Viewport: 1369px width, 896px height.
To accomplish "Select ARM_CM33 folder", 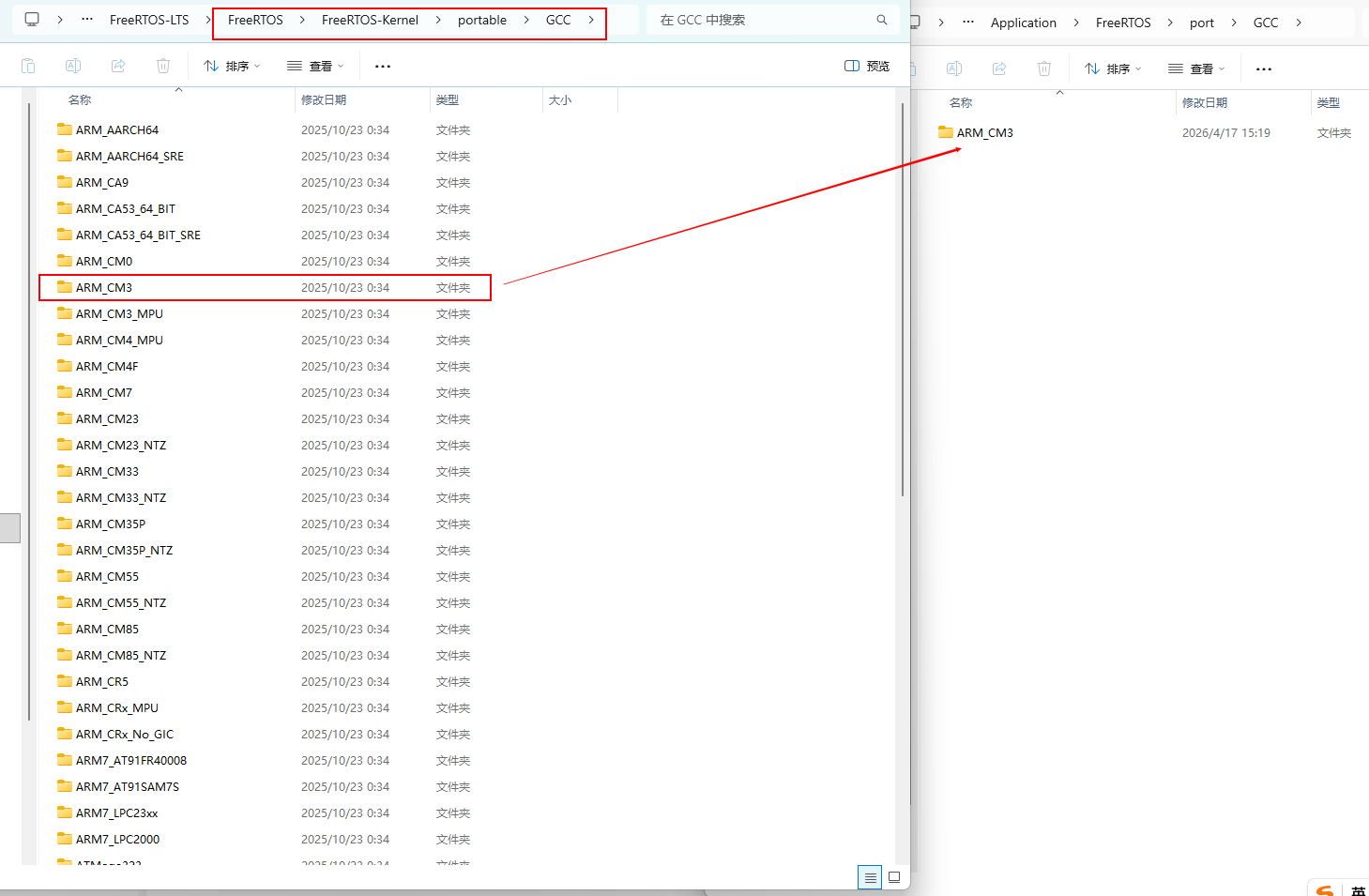I will tap(107, 472).
